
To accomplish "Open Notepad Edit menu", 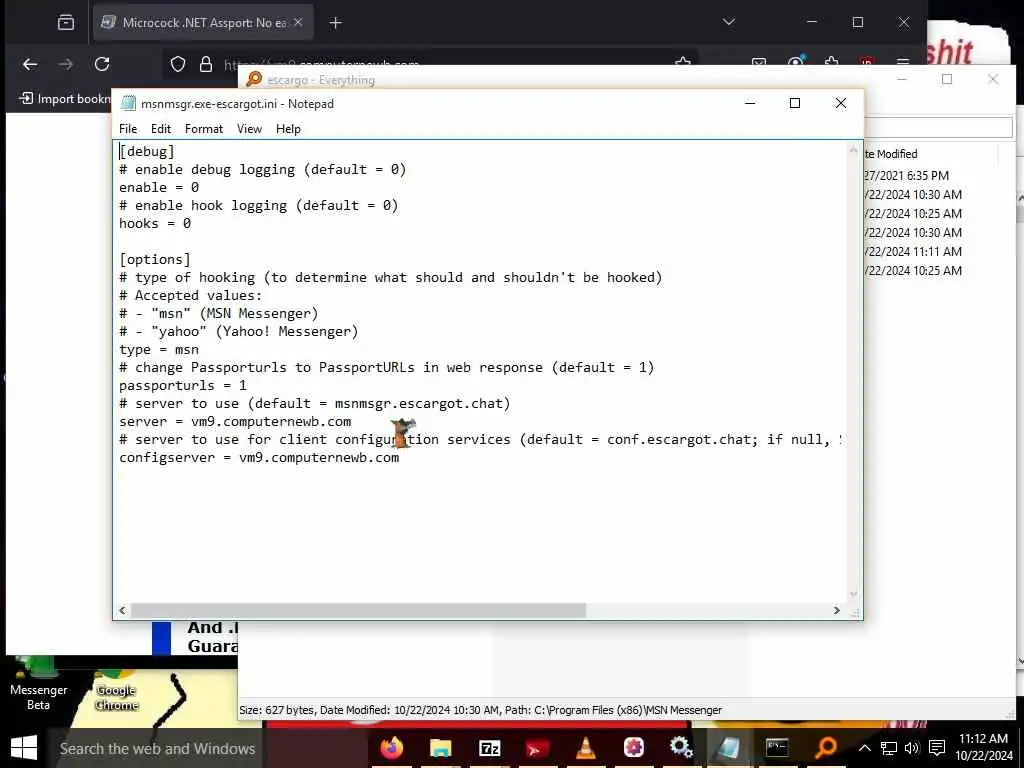I will pyautogui.click(x=161, y=129).
